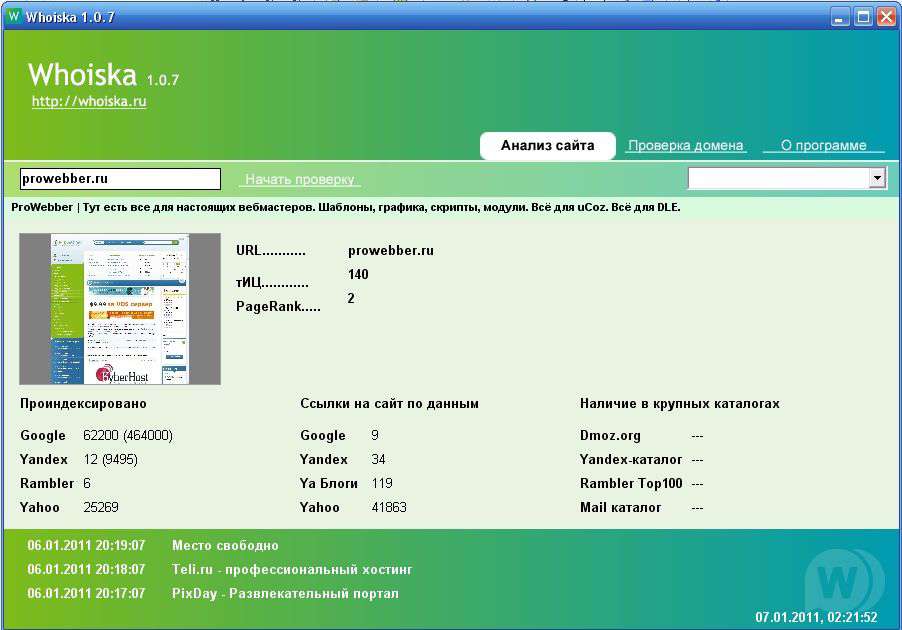
Task: Click inside the empty combo box field
Action: click(x=778, y=178)
